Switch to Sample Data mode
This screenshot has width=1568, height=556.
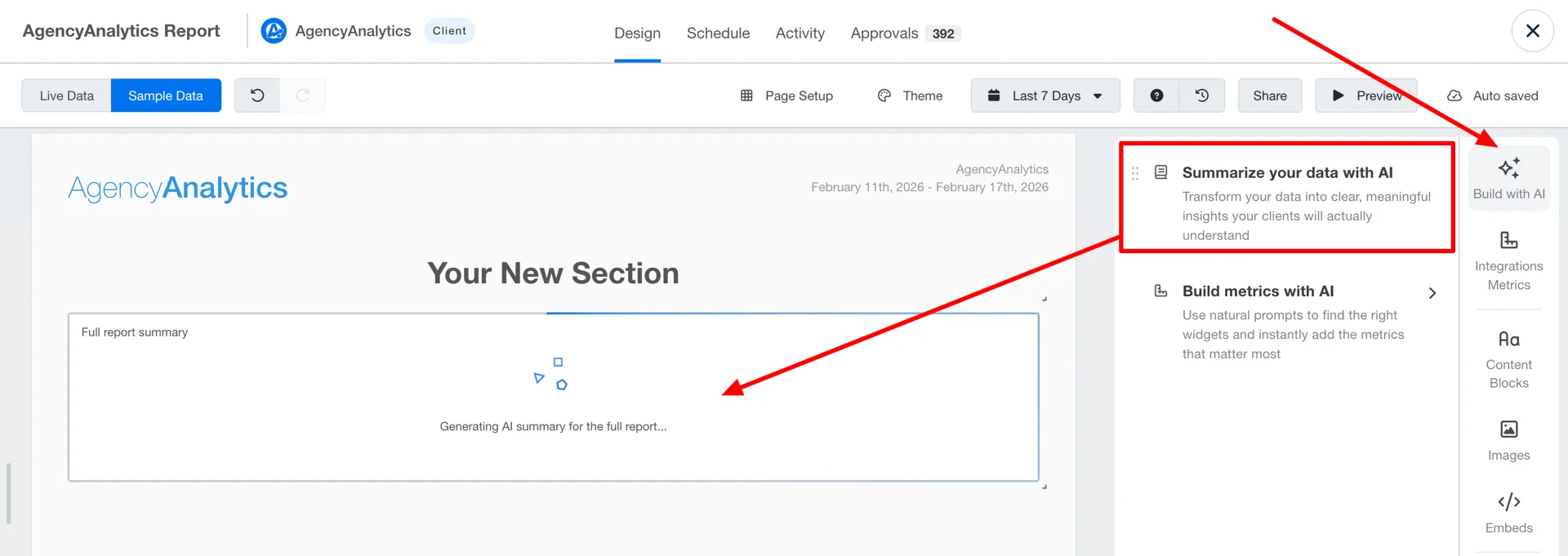click(x=166, y=96)
